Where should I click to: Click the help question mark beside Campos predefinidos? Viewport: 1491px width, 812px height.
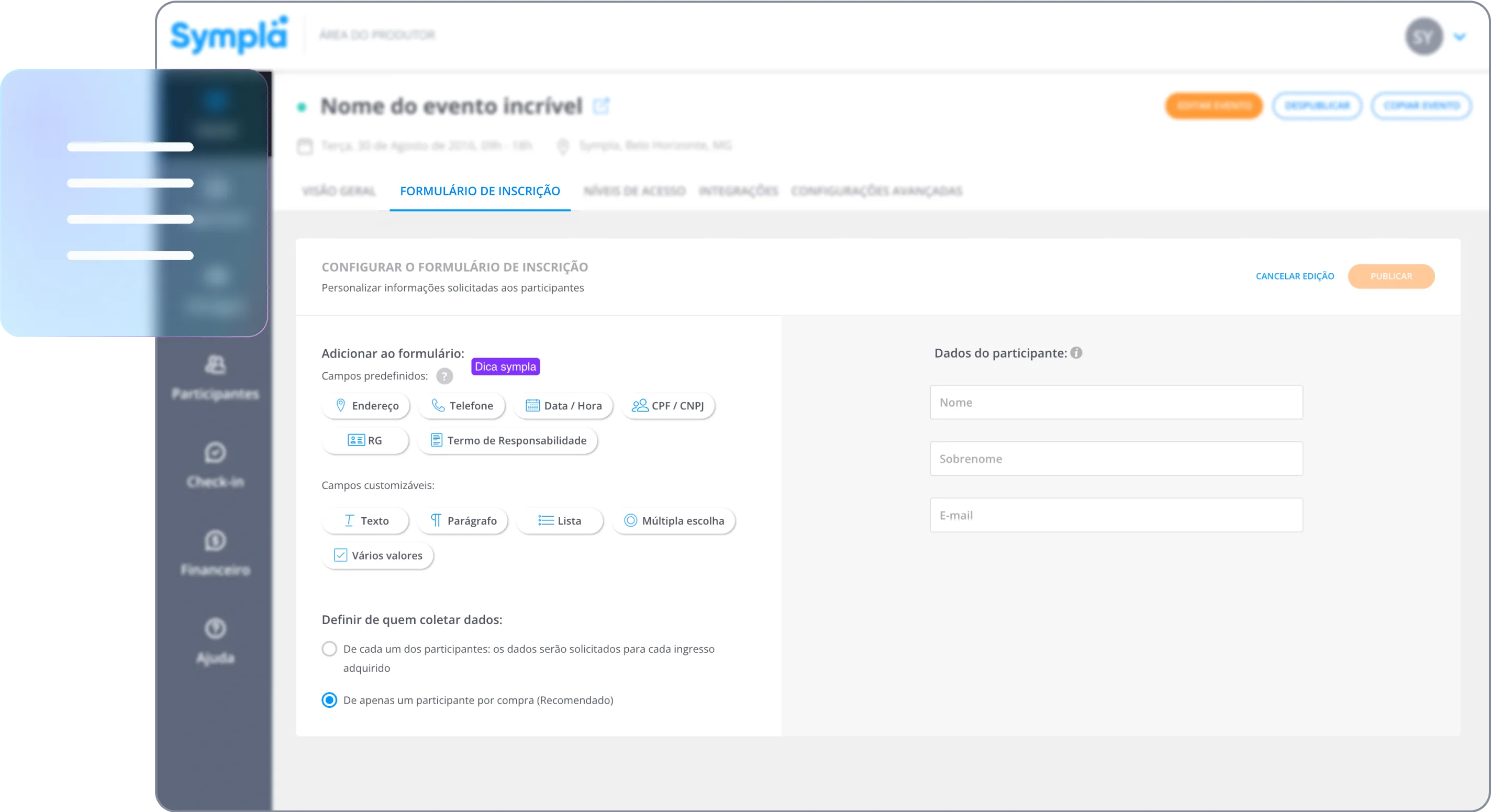click(444, 376)
